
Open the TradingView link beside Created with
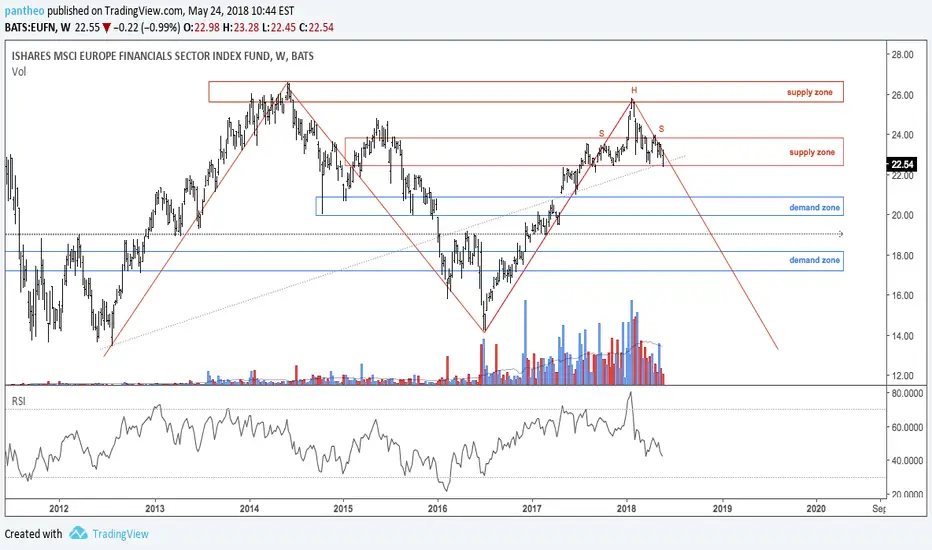120,533
